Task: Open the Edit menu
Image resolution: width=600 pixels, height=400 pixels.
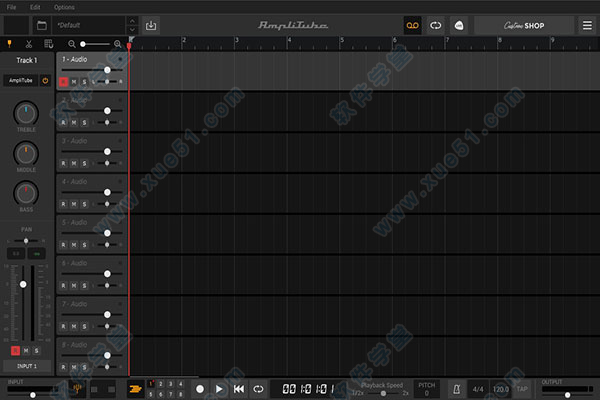Action: pyautogui.click(x=35, y=7)
